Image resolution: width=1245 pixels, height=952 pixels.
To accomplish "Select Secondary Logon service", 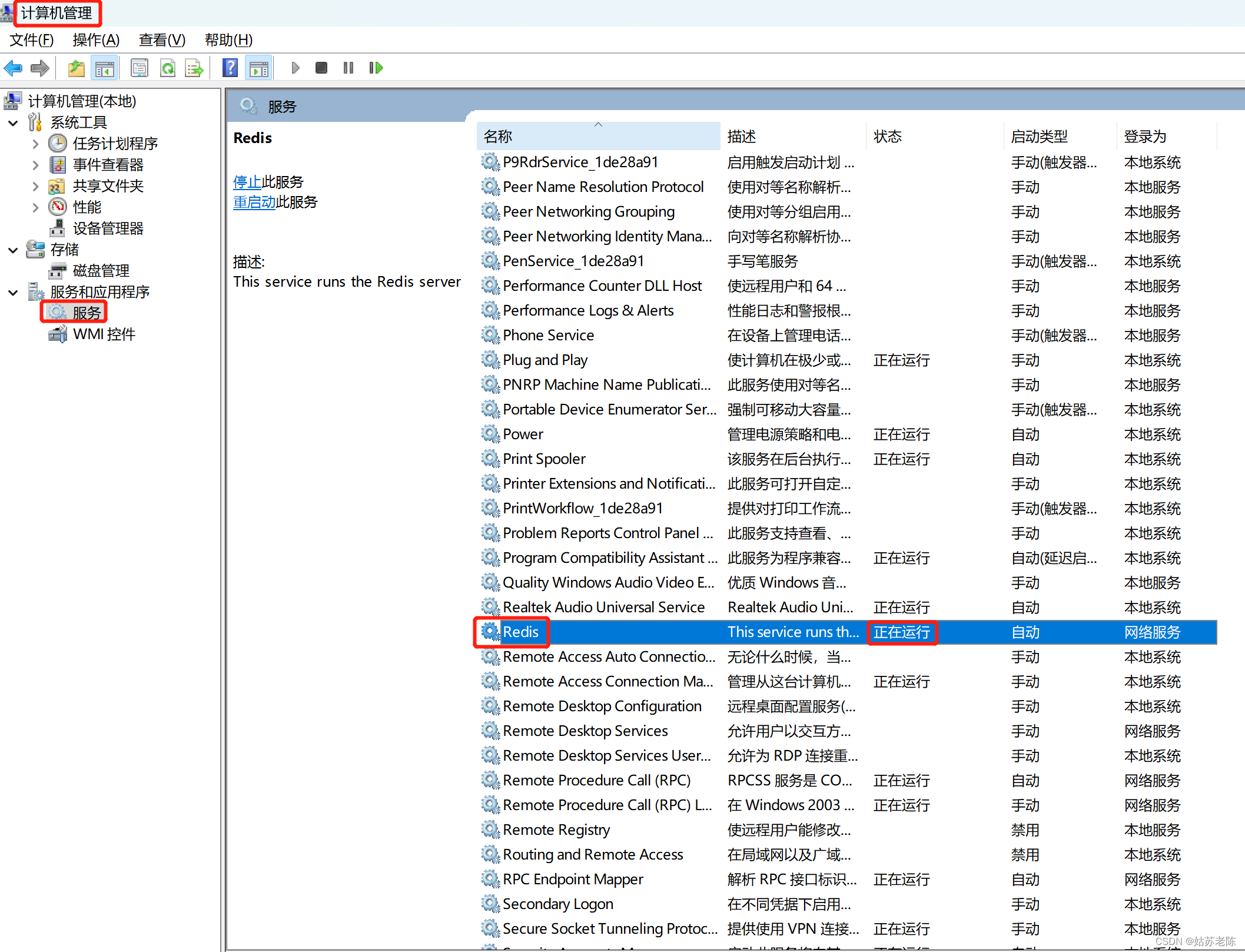I will 846,904.
